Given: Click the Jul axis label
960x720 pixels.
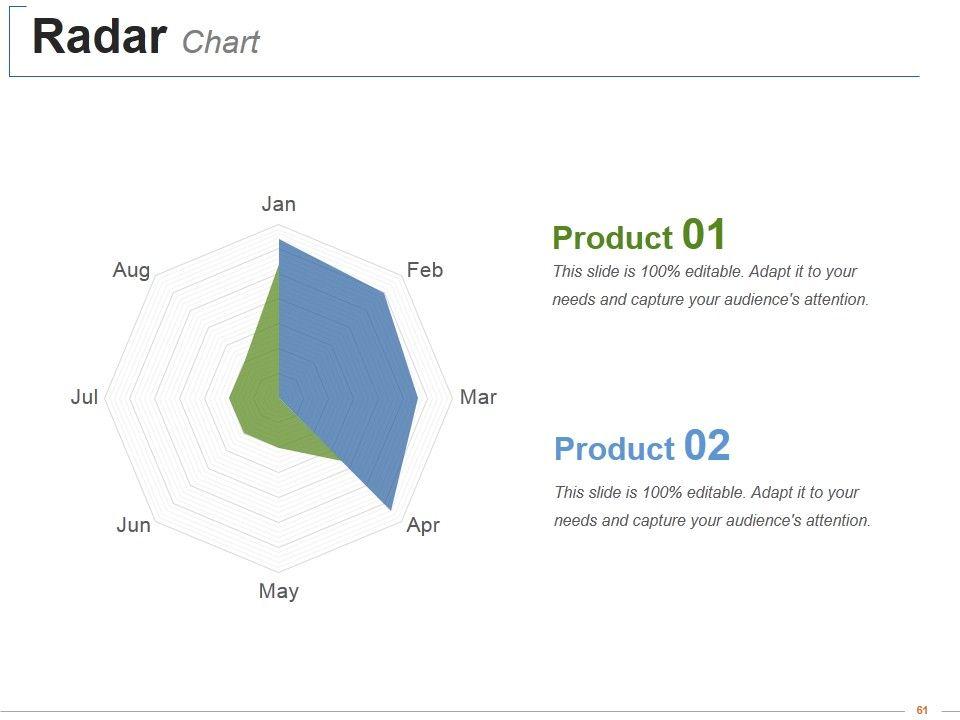Looking at the screenshot, I should pos(84,397).
